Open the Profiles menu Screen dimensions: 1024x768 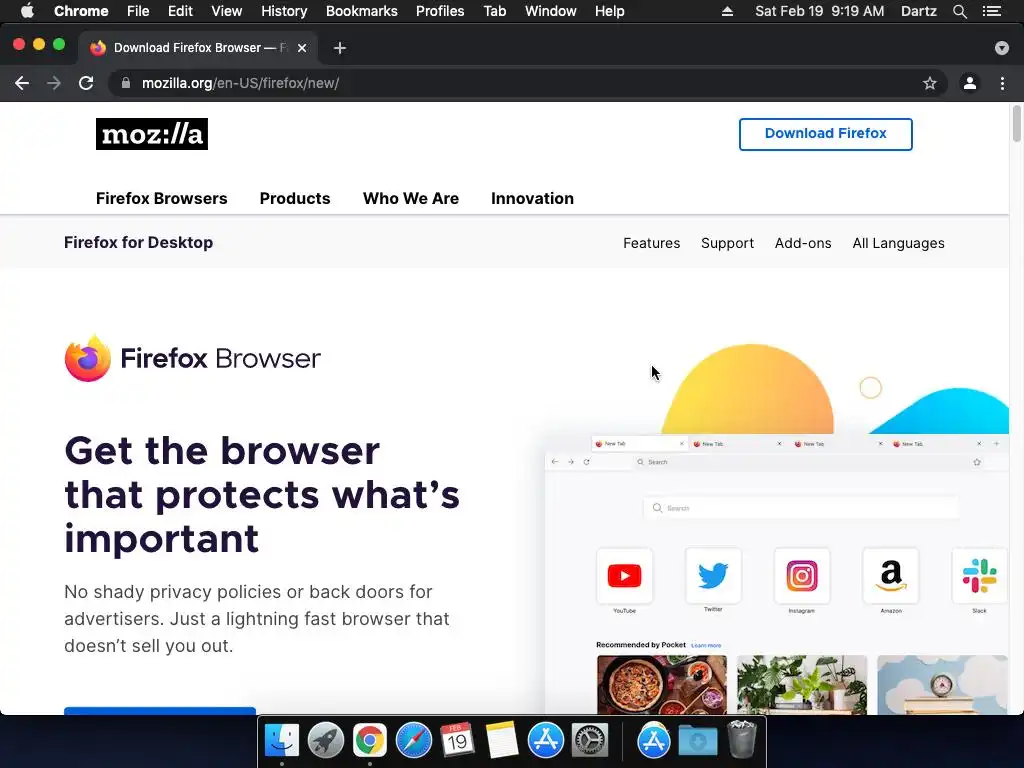pos(440,11)
